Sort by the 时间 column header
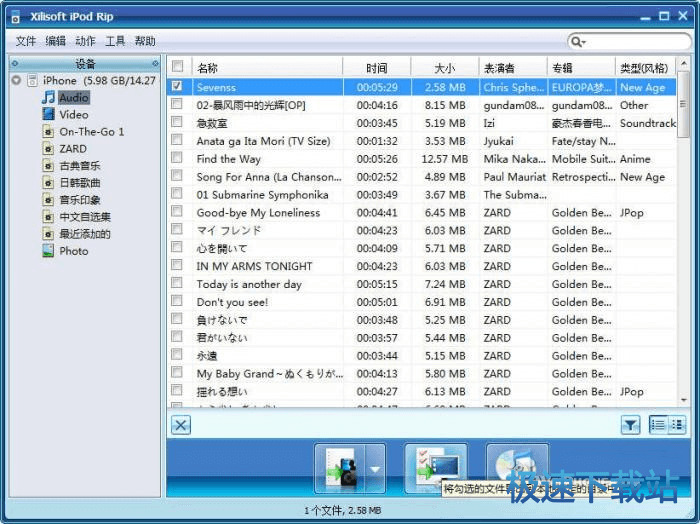The width and height of the screenshot is (700, 524). coord(377,68)
